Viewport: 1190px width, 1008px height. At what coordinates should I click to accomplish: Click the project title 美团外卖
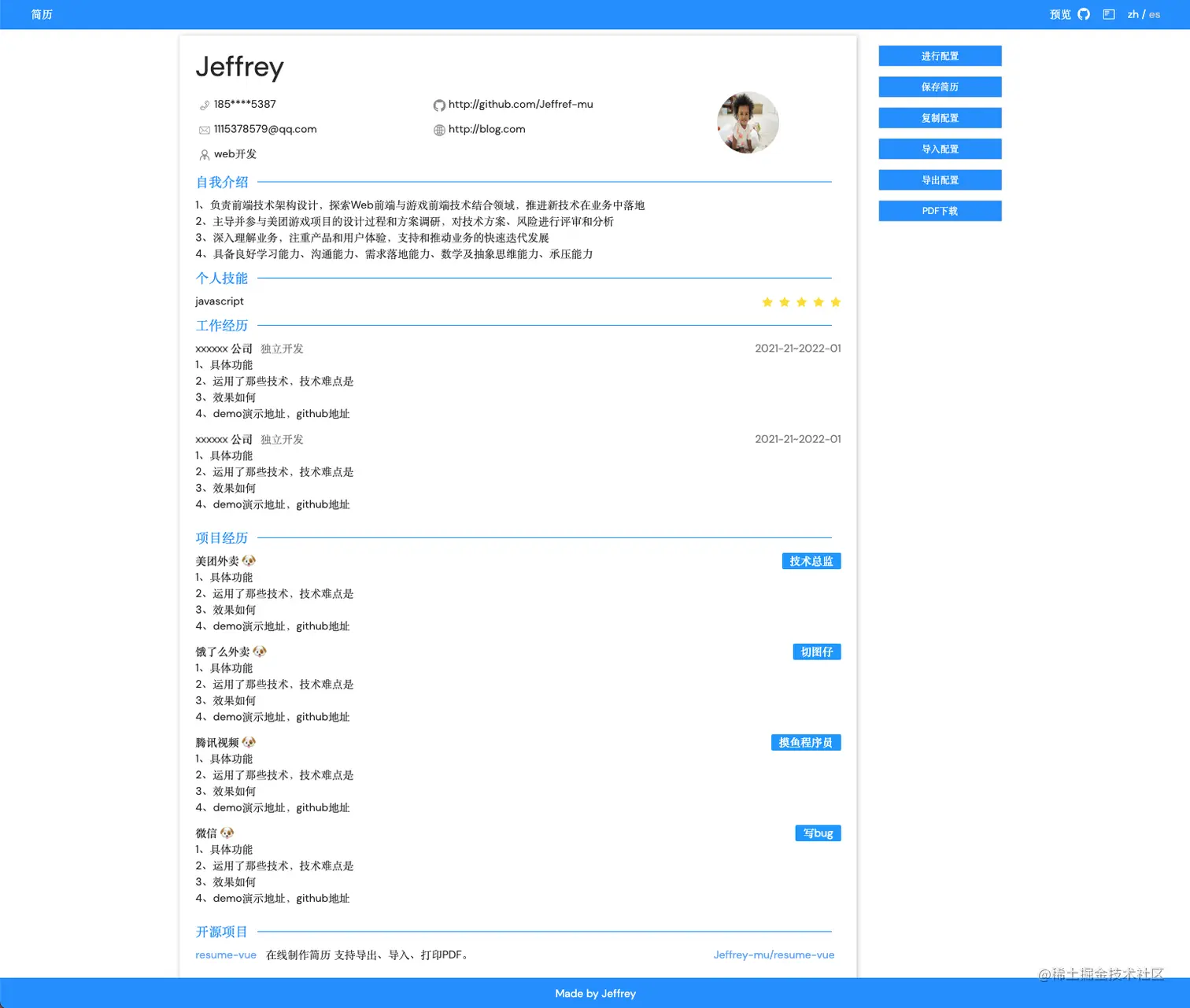(x=217, y=561)
